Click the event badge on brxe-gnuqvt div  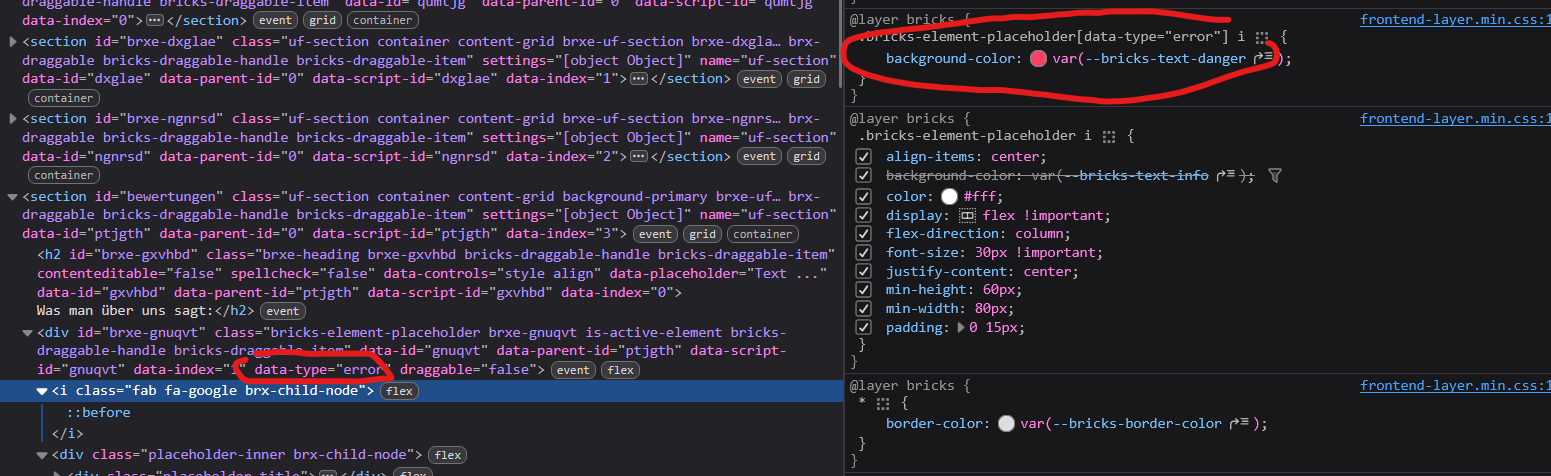(574, 370)
